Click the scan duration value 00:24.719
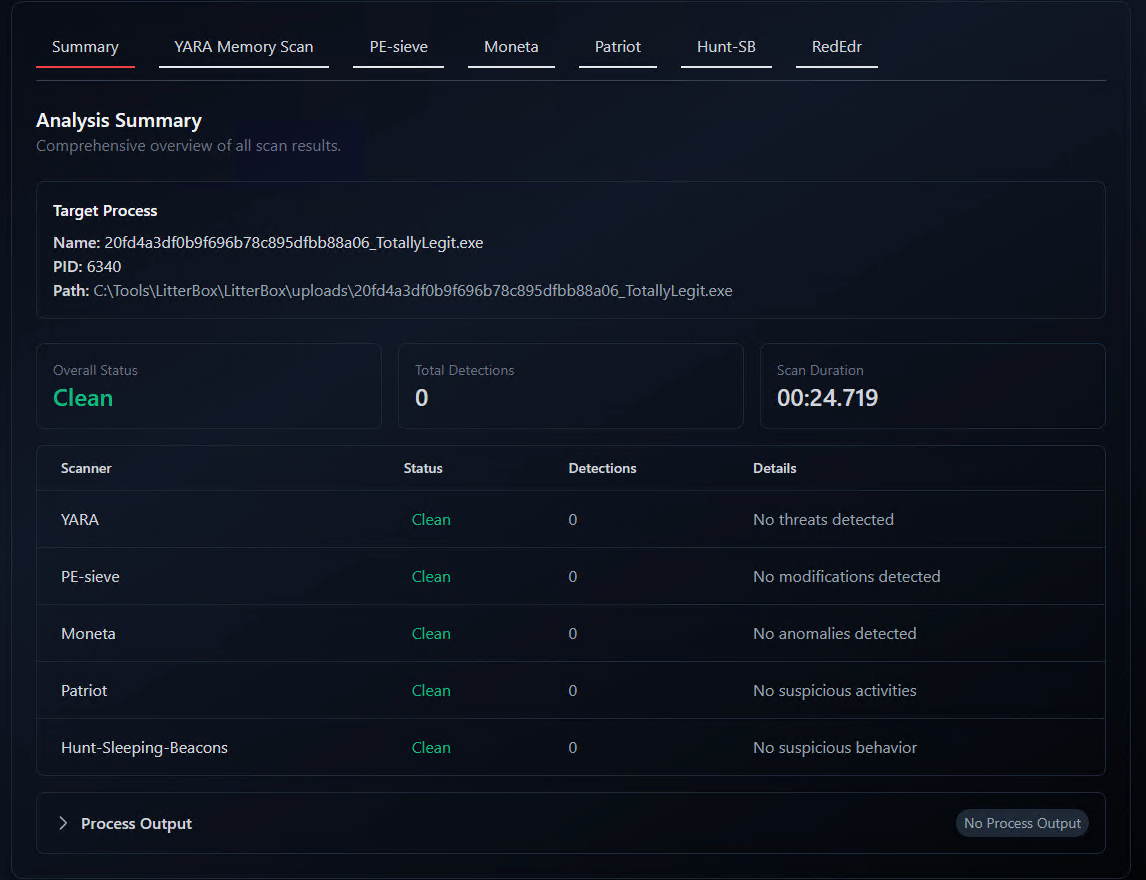 [827, 398]
